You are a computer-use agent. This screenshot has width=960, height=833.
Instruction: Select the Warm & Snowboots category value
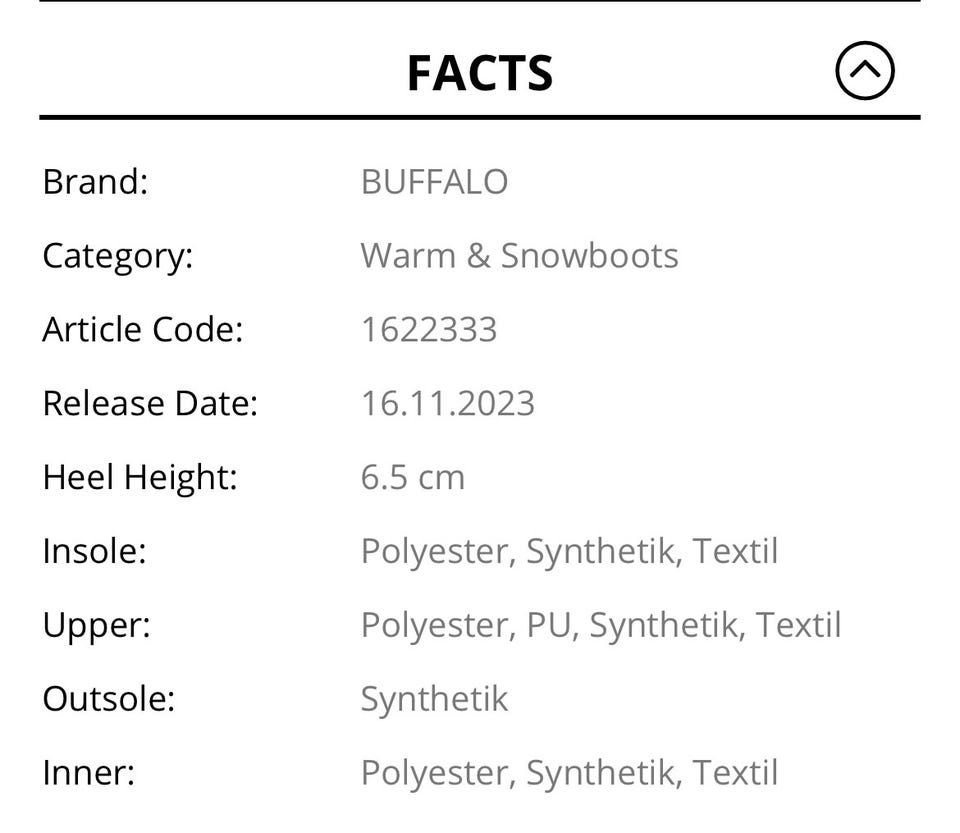point(519,256)
